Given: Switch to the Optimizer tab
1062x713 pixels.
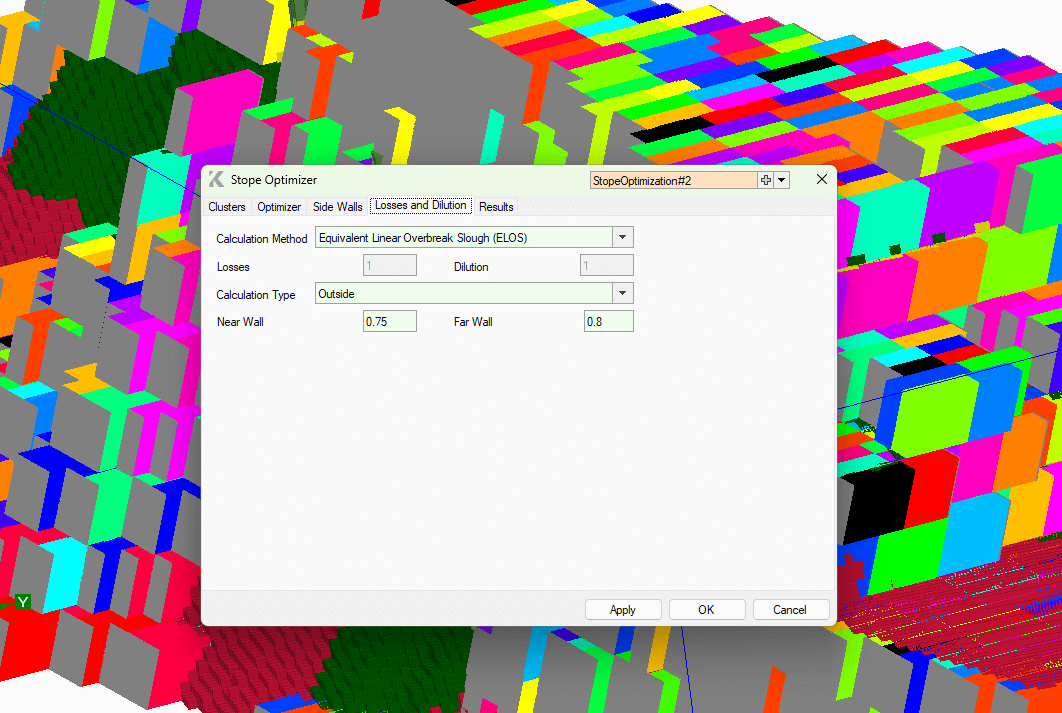Looking at the screenshot, I should point(278,207).
